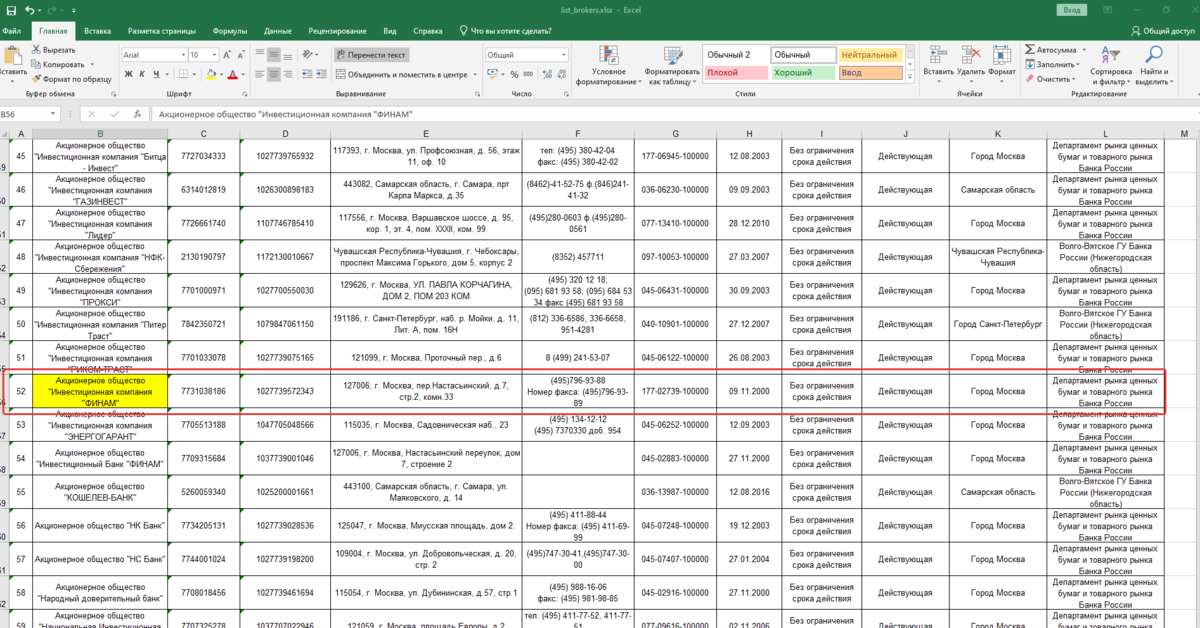Open Форматировать как таблицу gallery
The height and width of the screenshot is (628, 1200).
click(672, 65)
